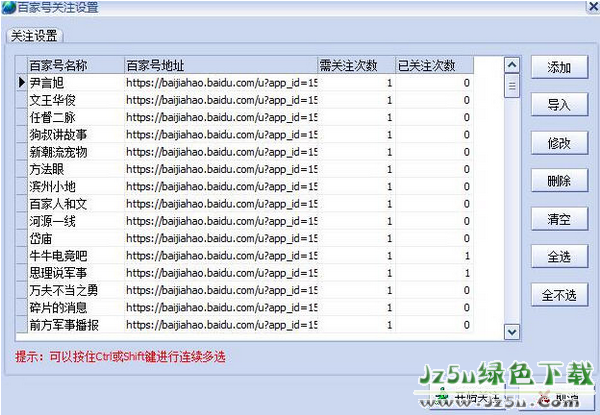
Task: Click the row header box beside 万夫不当之勇
Action: pos(22,290)
